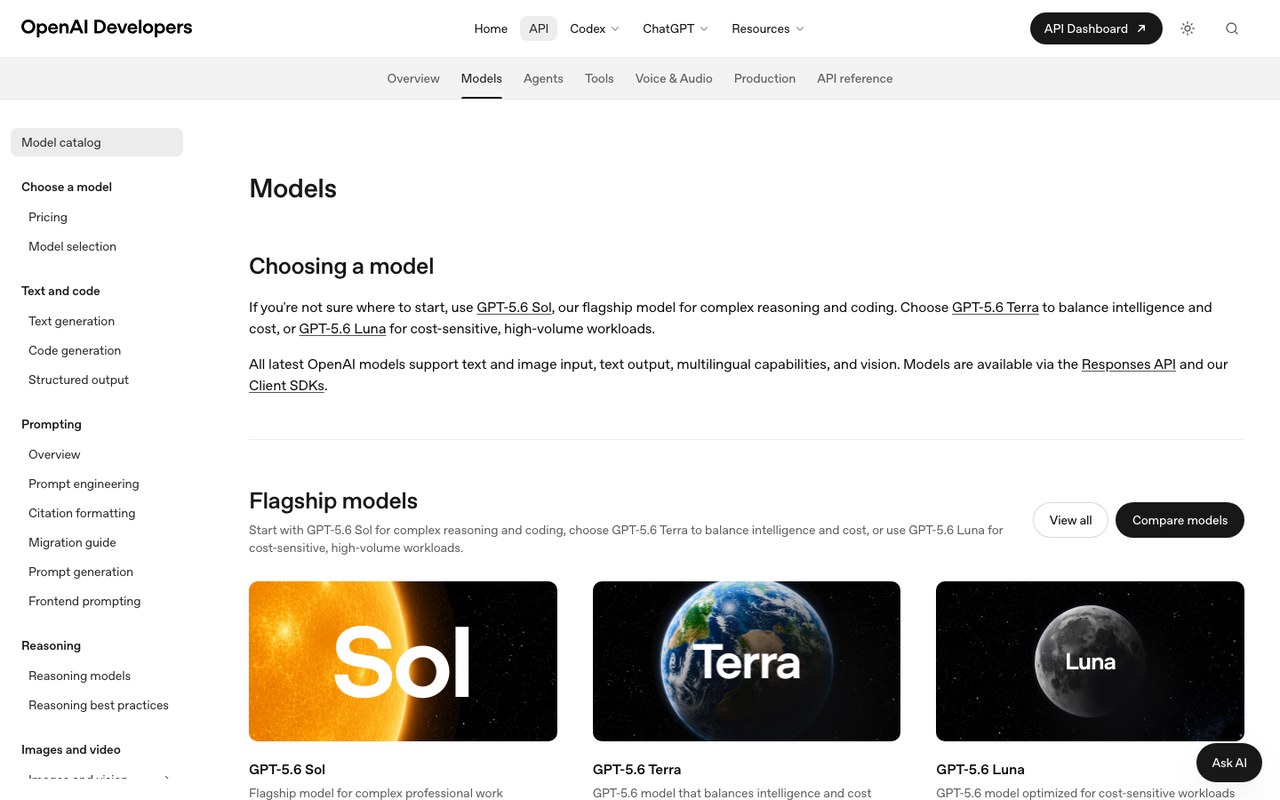Screen dimensions: 1280x800
Task: Switch to the Models tab
Action: [481, 78]
